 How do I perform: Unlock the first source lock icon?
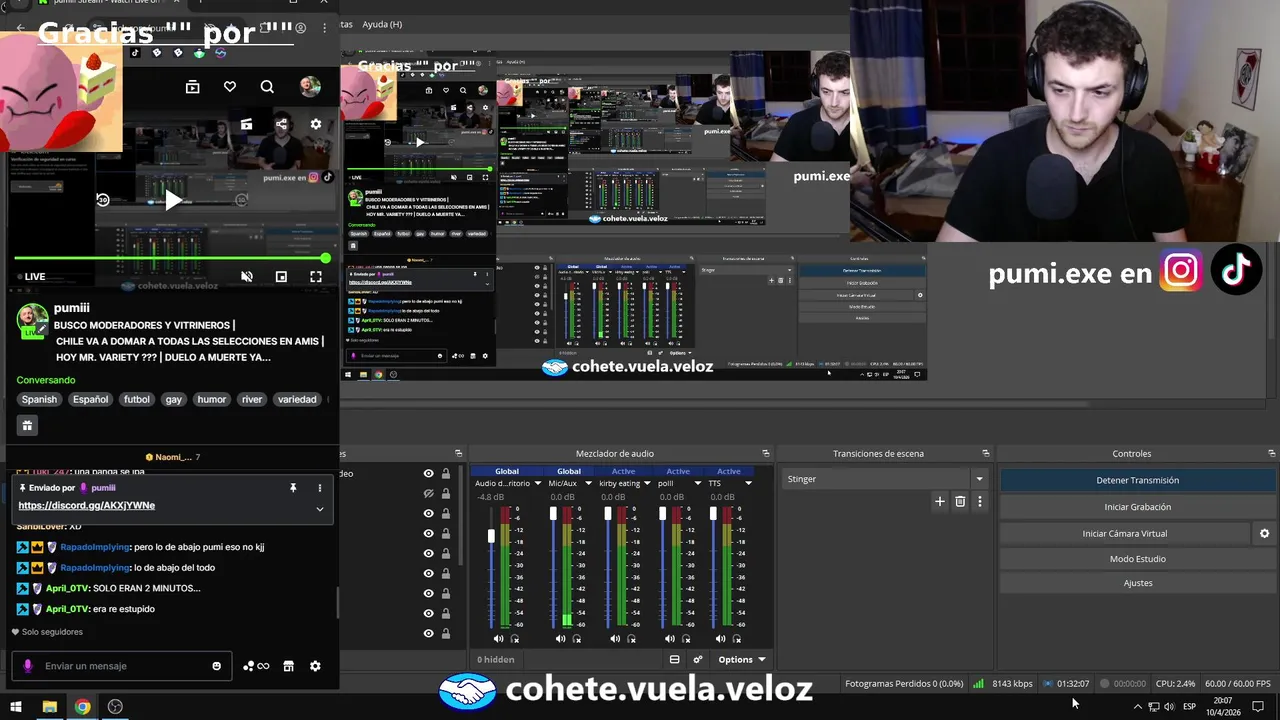tap(445, 474)
